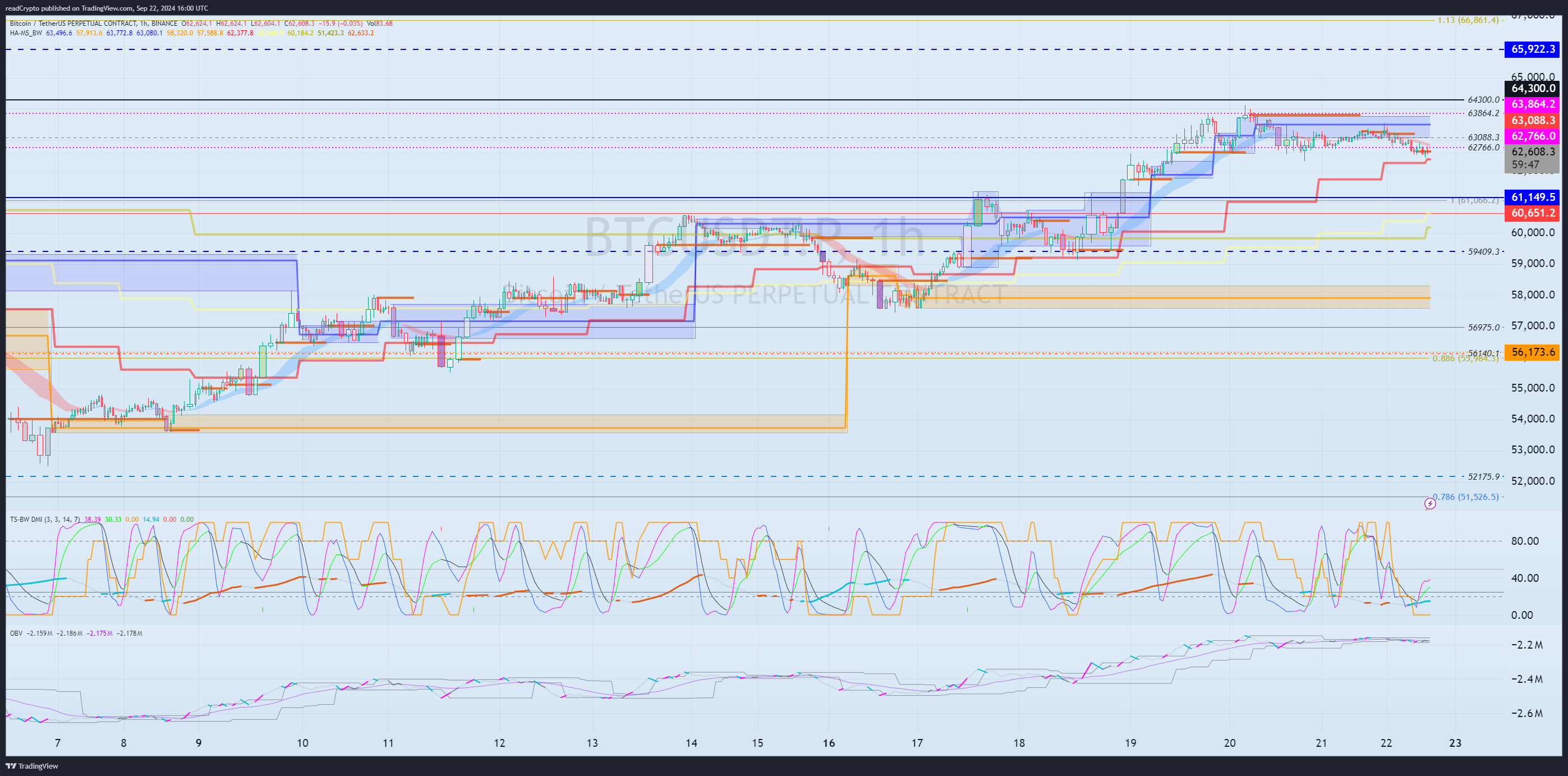Click the italic 56975.0 line label
The width and height of the screenshot is (1568, 776).
(x=1483, y=328)
